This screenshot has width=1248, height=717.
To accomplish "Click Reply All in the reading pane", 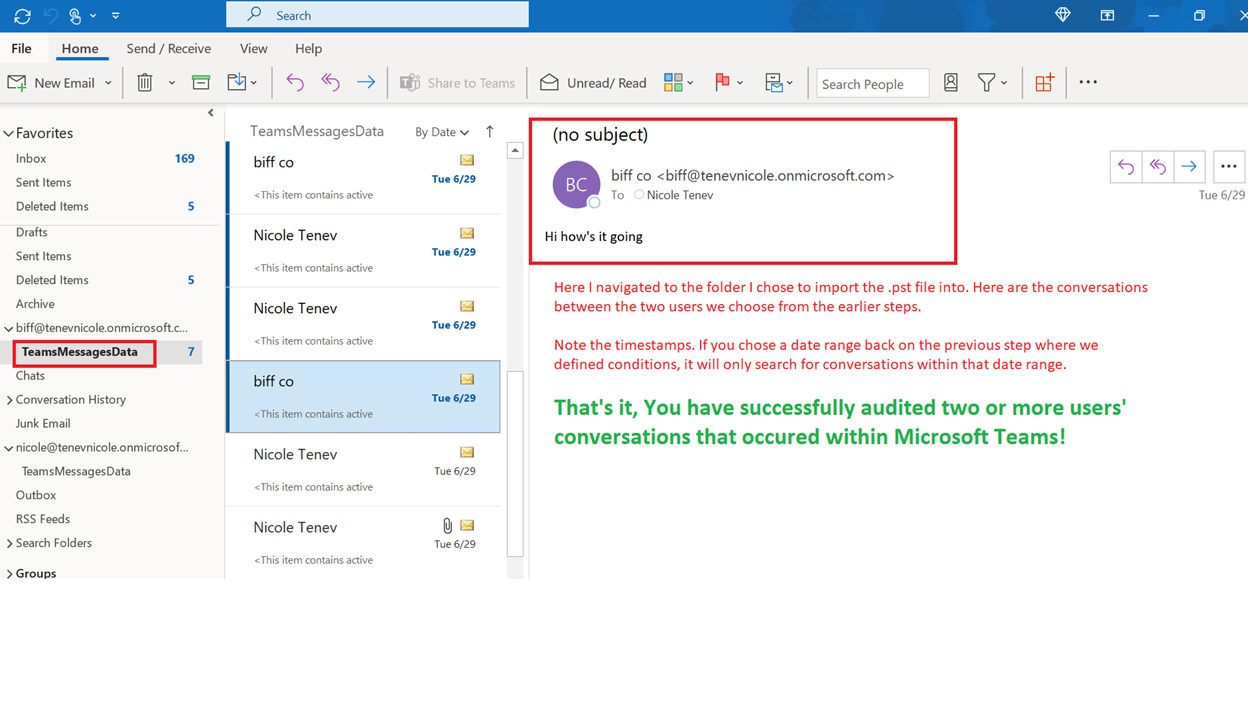I will 1157,167.
